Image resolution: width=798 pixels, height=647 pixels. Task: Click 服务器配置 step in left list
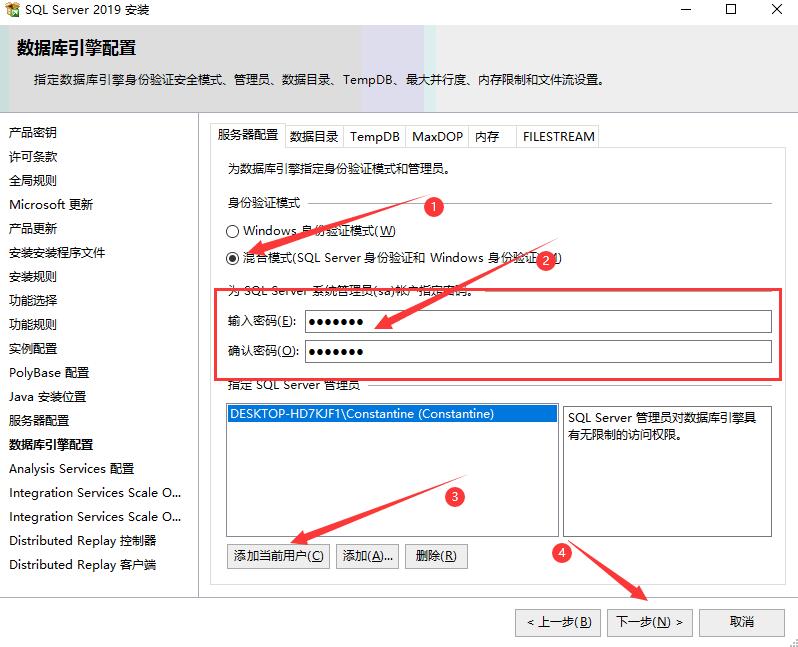coord(39,420)
